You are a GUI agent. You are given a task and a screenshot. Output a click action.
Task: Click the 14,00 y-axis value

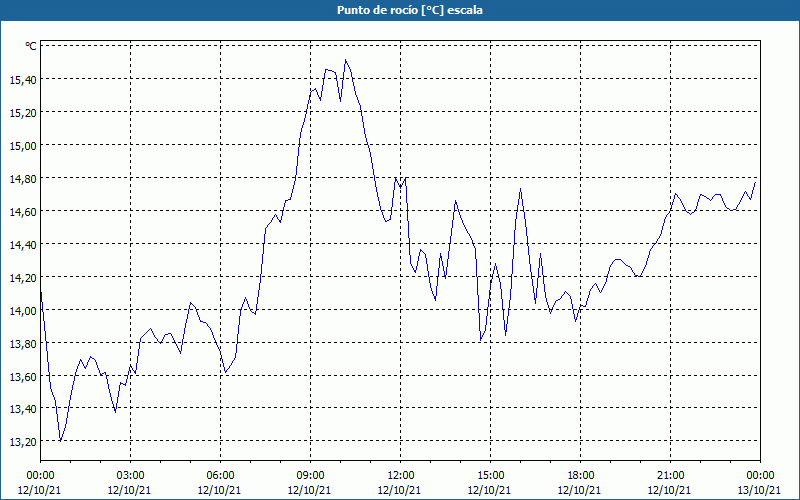(x=22, y=311)
